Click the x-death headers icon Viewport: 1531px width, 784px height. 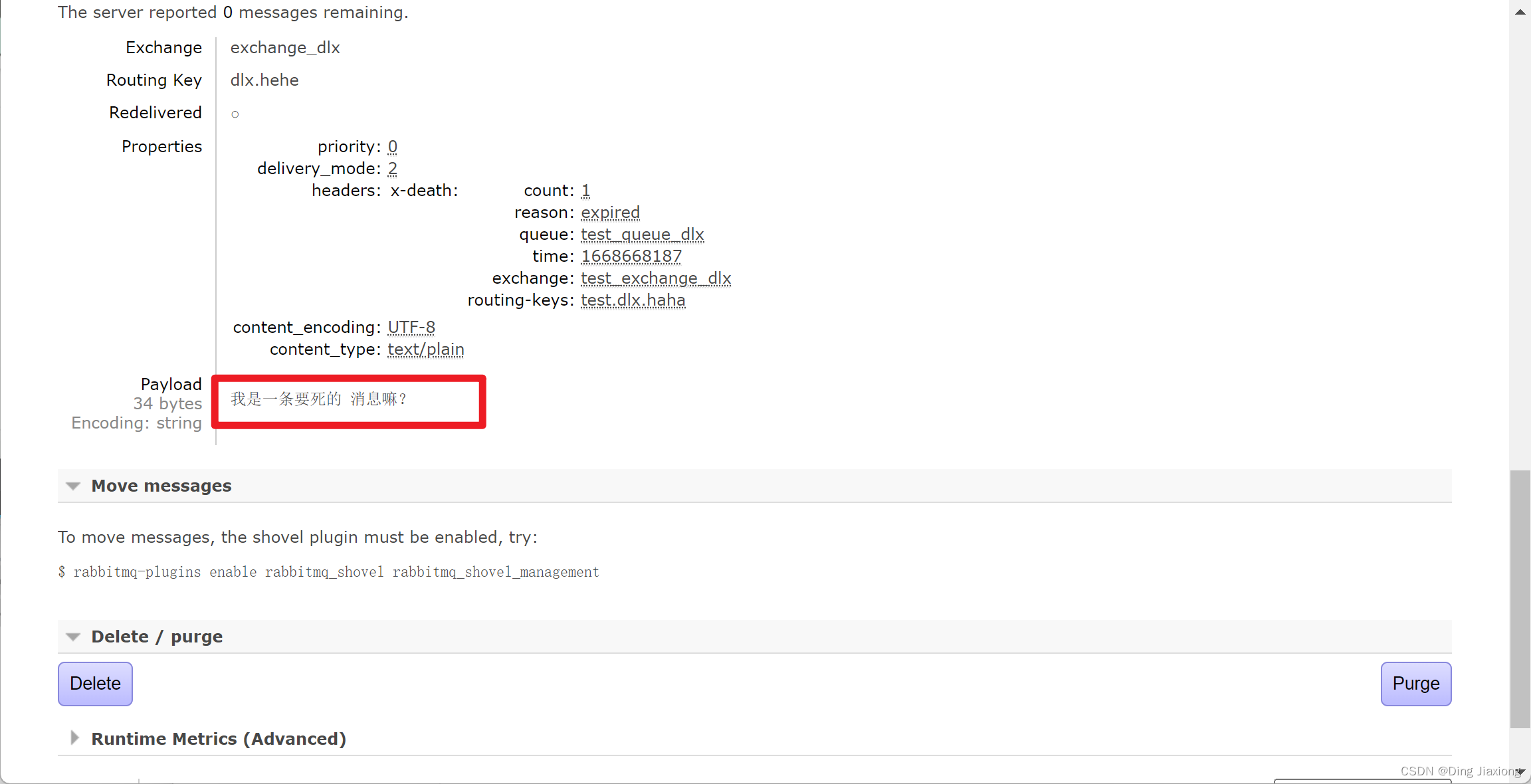click(x=419, y=190)
